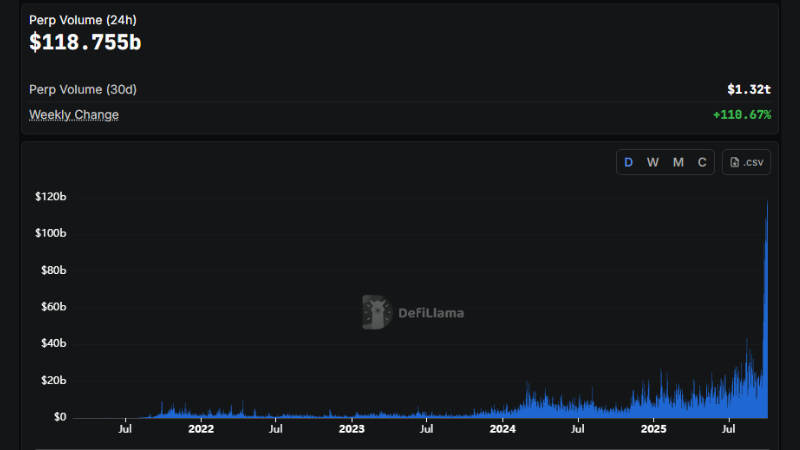800x450 pixels.
Task: Click the $0 y-axis baseline label
Action: (58, 417)
